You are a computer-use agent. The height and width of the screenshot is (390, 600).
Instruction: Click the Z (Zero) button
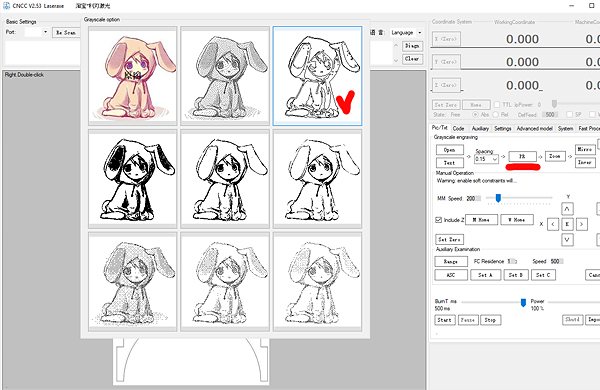coord(446,85)
